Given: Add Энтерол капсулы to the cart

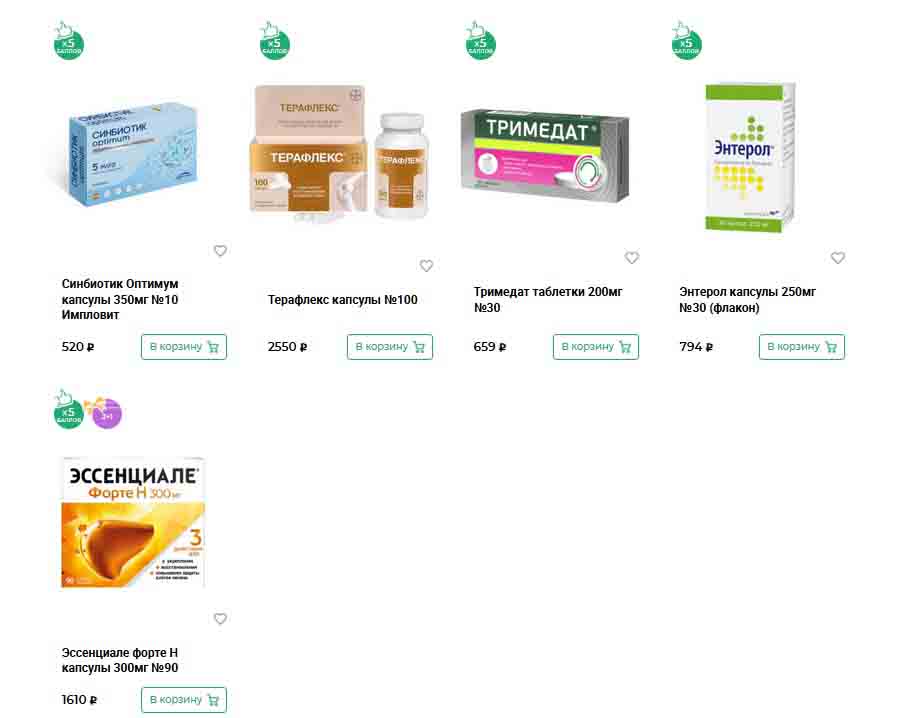Looking at the screenshot, I should [802, 347].
